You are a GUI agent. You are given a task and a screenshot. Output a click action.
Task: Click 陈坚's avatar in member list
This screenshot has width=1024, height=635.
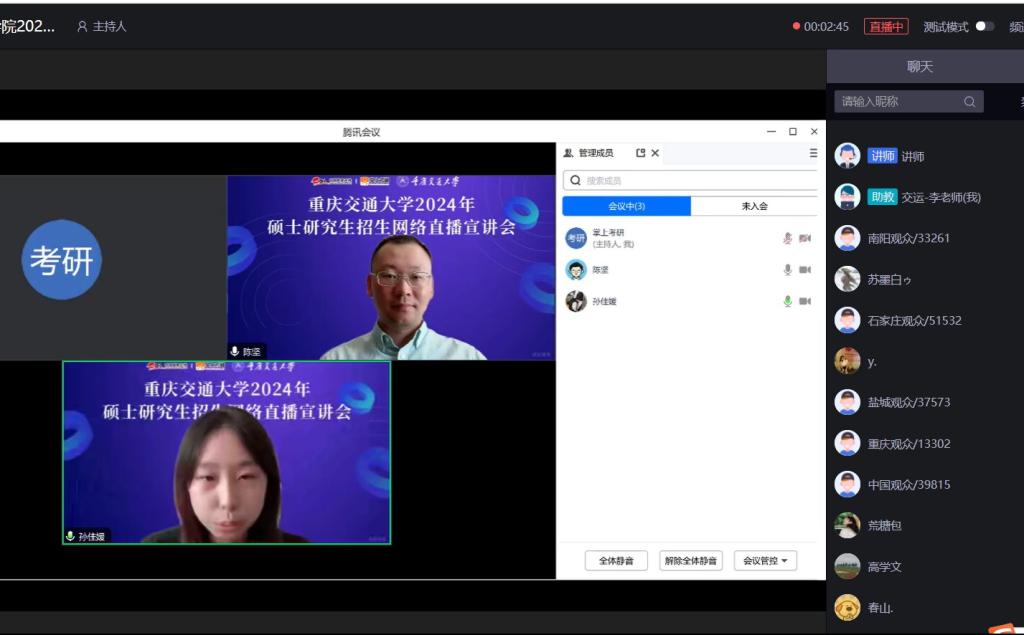tap(576, 270)
